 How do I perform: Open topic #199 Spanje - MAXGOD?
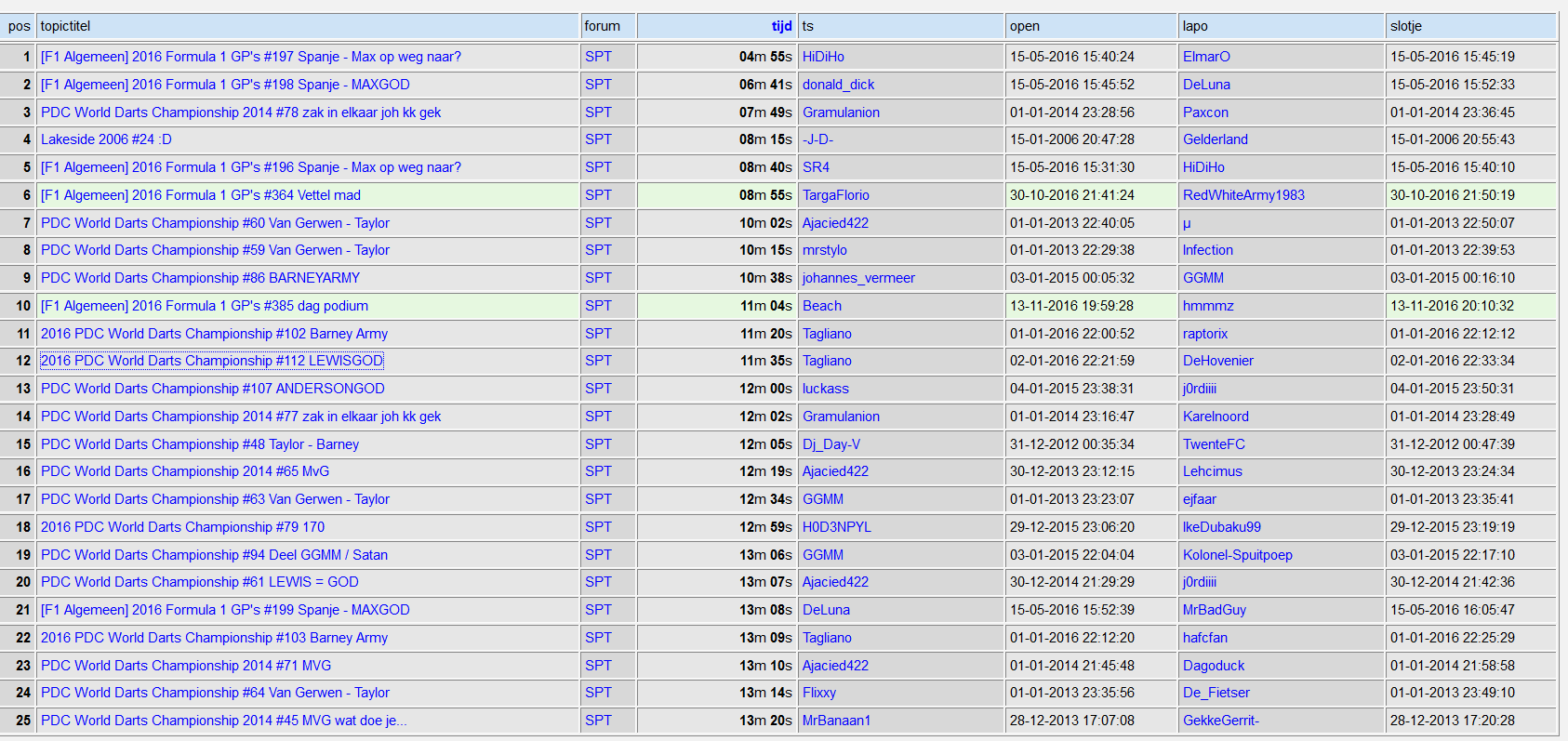click(x=225, y=610)
